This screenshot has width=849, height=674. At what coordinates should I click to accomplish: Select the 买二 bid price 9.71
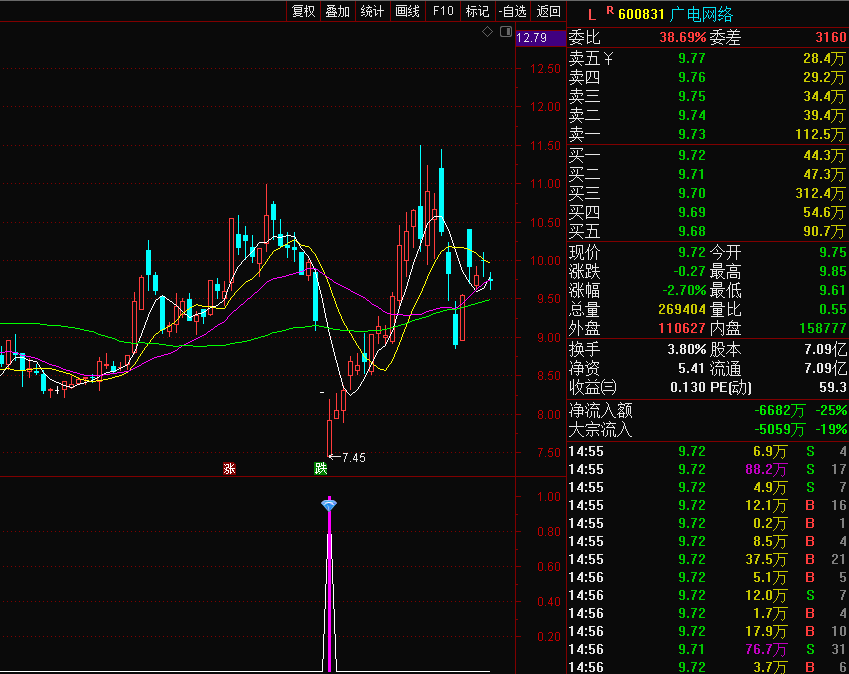[692, 174]
